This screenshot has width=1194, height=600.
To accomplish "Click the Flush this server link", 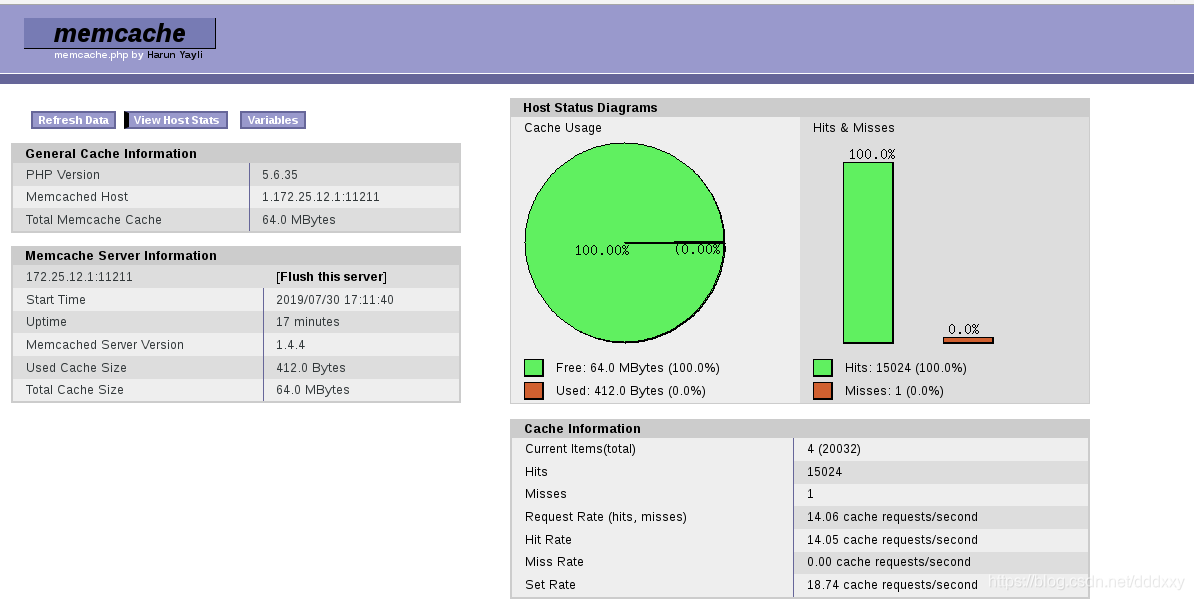I will pos(331,276).
